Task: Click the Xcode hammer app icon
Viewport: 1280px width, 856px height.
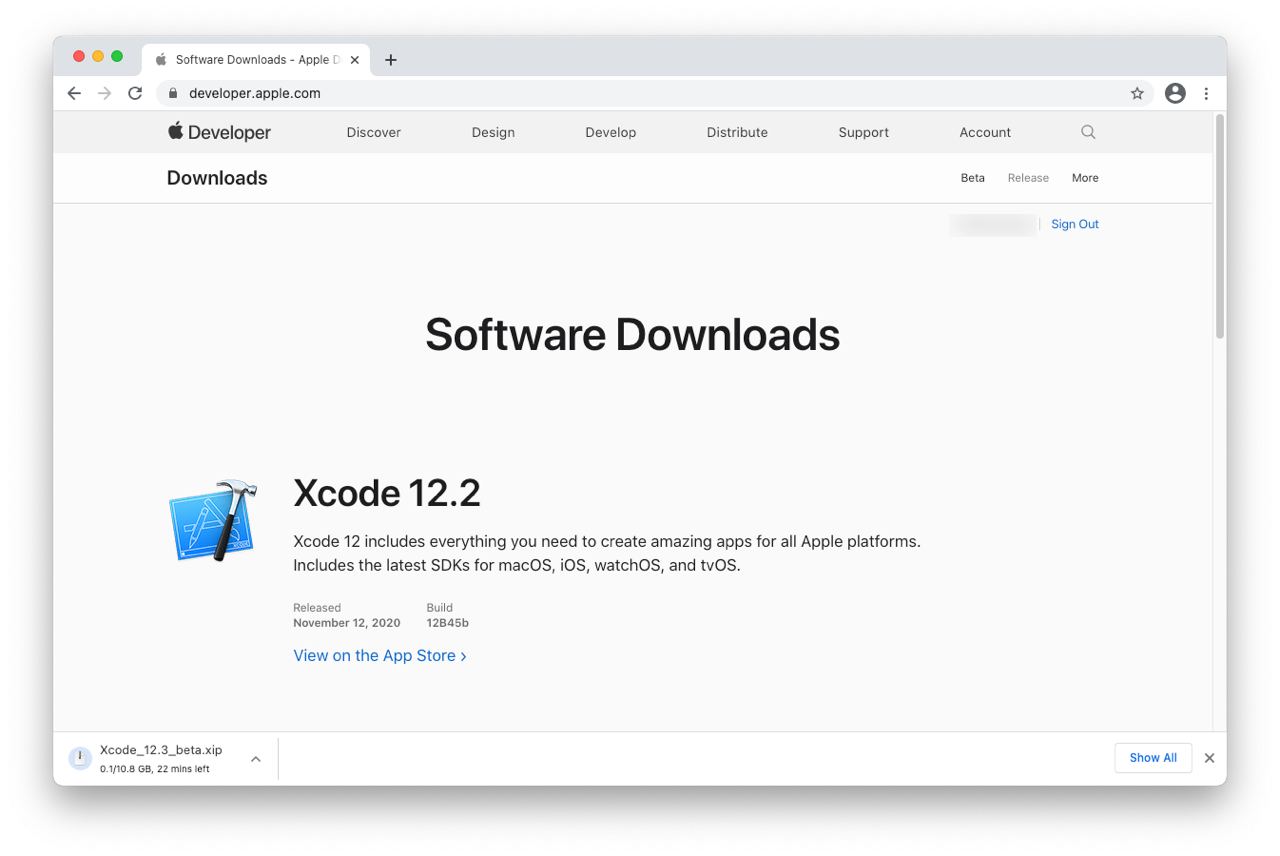Action: click(213, 520)
